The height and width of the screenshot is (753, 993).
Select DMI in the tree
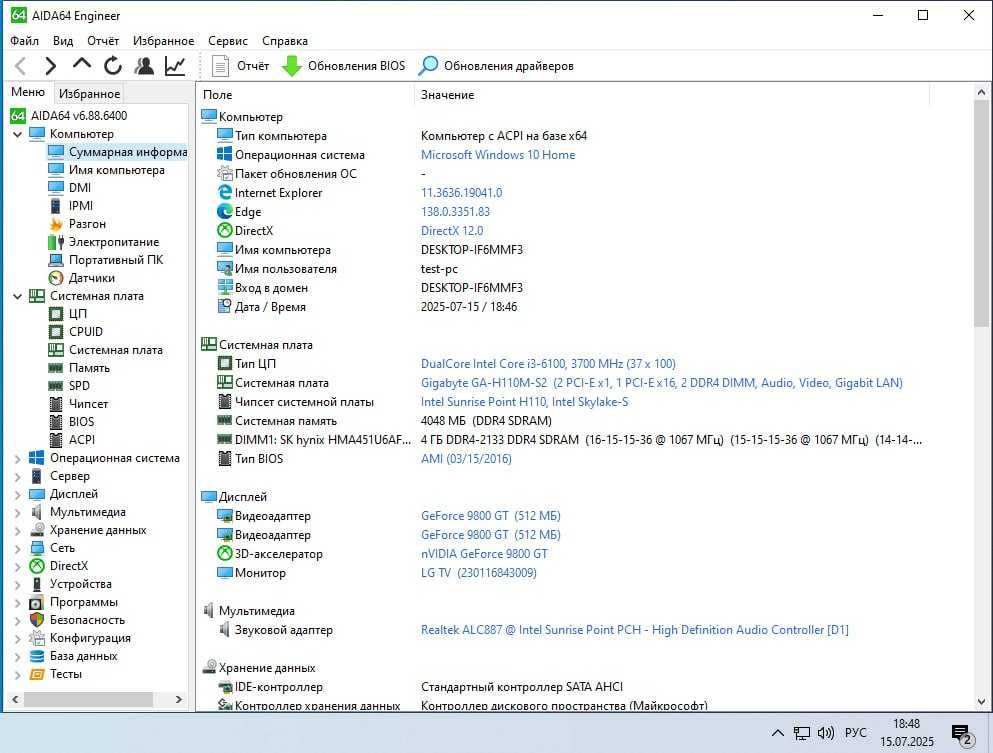pyautogui.click(x=80, y=188)
